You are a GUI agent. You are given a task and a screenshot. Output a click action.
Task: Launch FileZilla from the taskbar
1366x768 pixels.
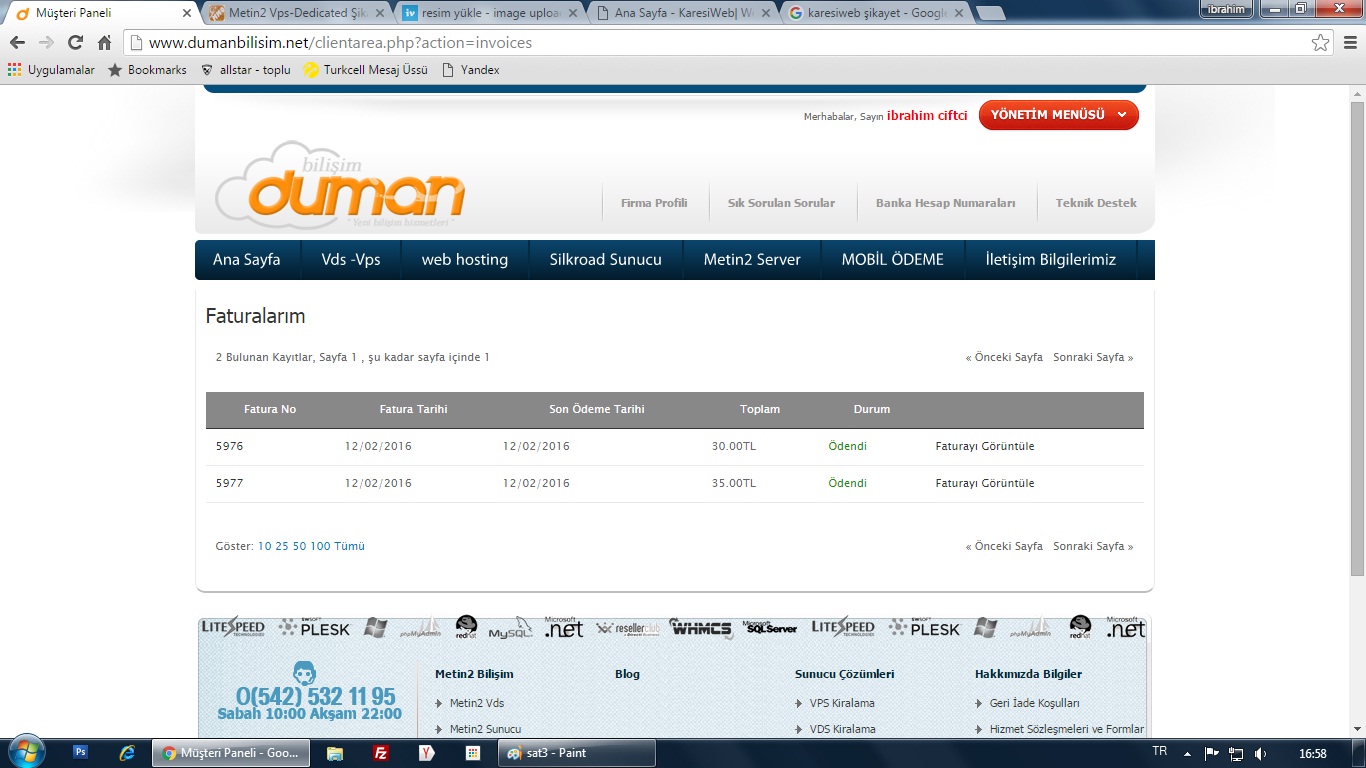pyautogui.click(x=380, y=753)
